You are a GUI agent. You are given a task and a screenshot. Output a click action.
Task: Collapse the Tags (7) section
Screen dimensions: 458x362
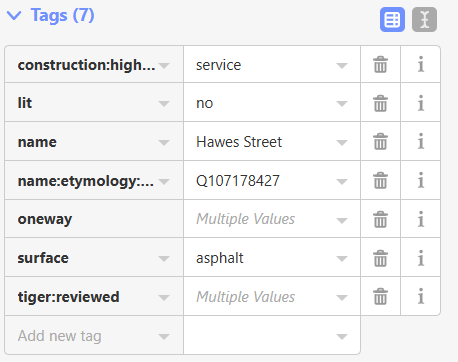tap(50, 15)
